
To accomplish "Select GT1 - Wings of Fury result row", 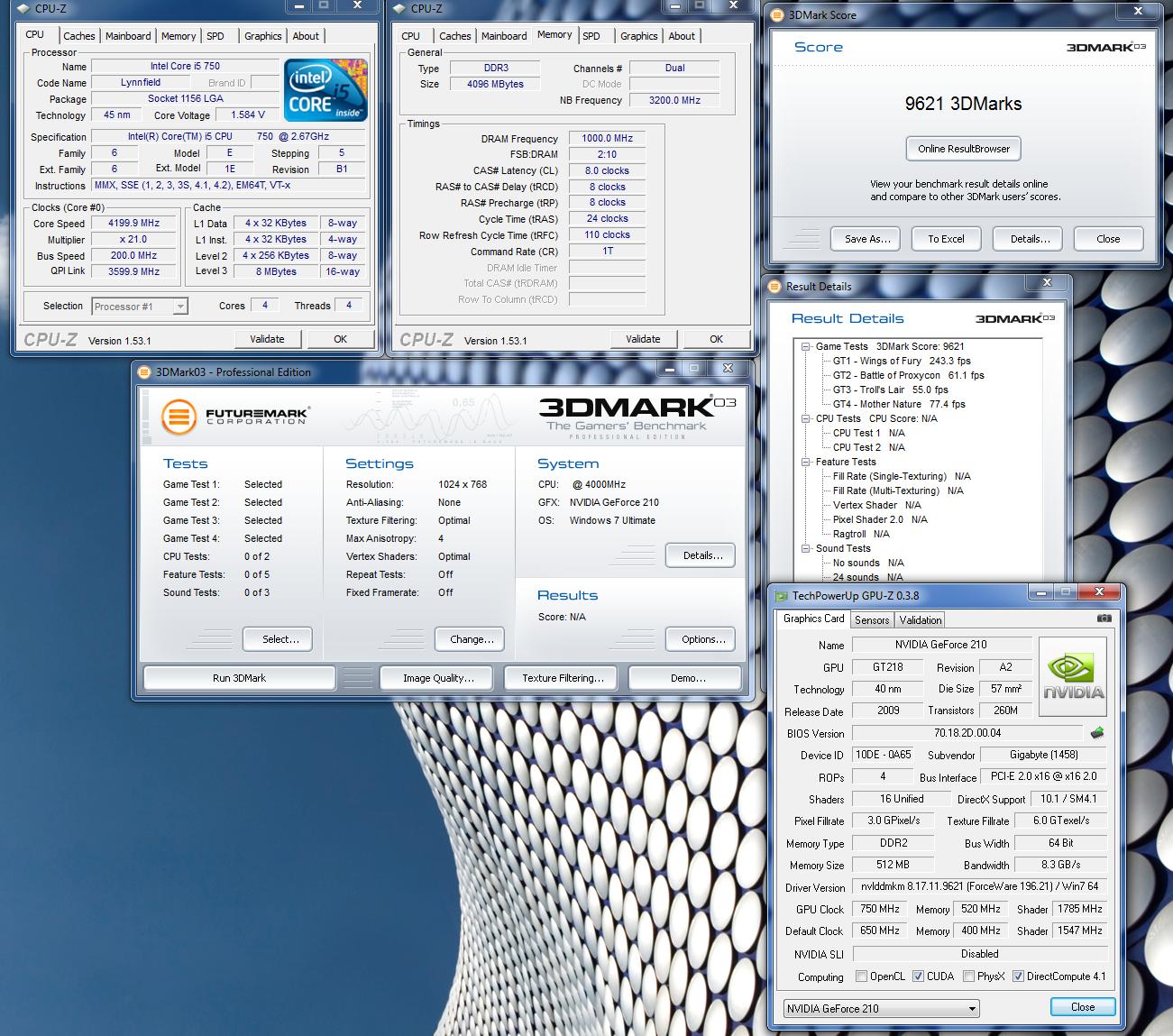I will coord(902,361).
